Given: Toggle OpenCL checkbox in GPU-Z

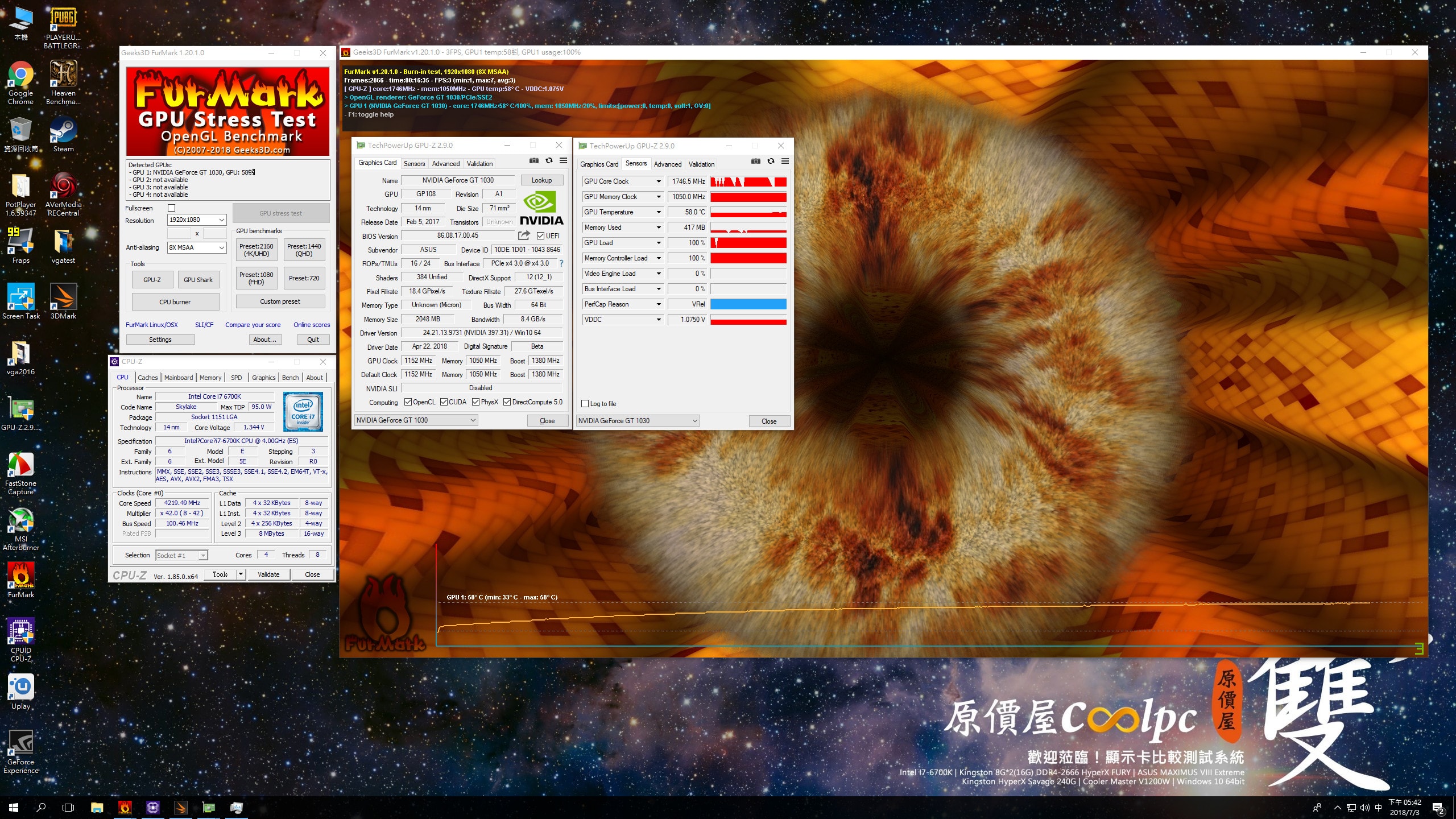Looking at the screenshot, I should [408, 402].
